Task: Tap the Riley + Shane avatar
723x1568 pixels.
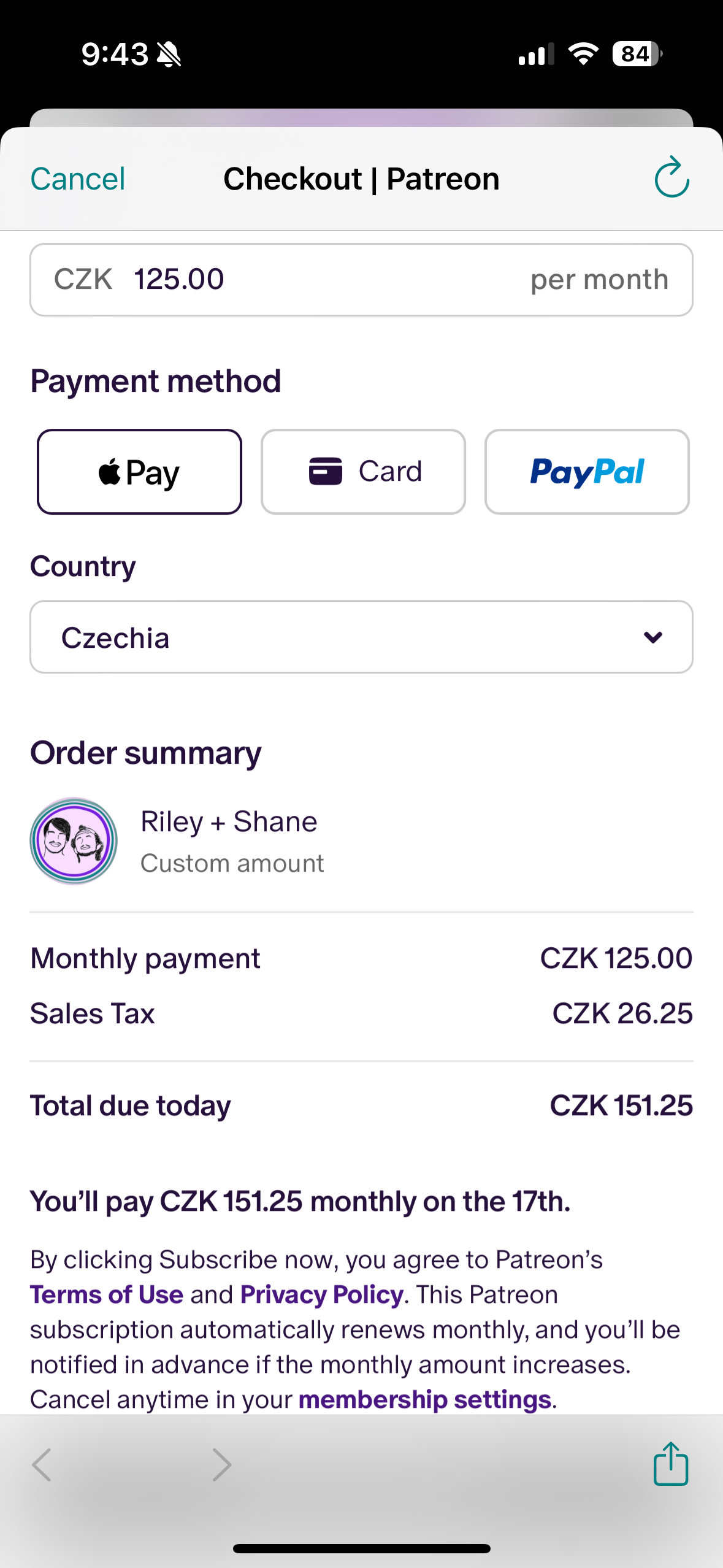Action: point(74,840)
